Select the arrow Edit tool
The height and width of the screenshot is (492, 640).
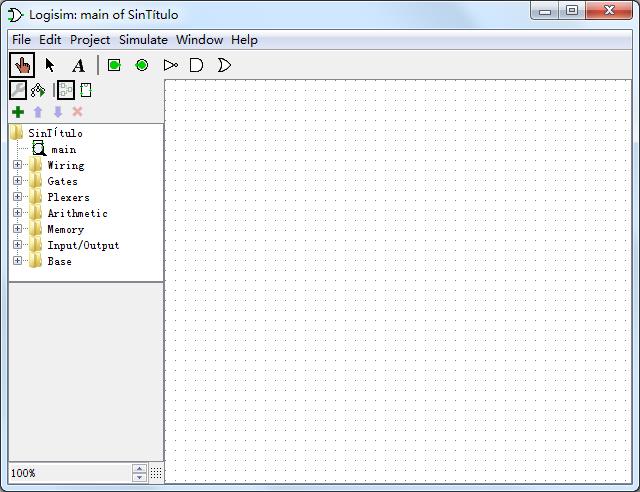click(50, 66)
